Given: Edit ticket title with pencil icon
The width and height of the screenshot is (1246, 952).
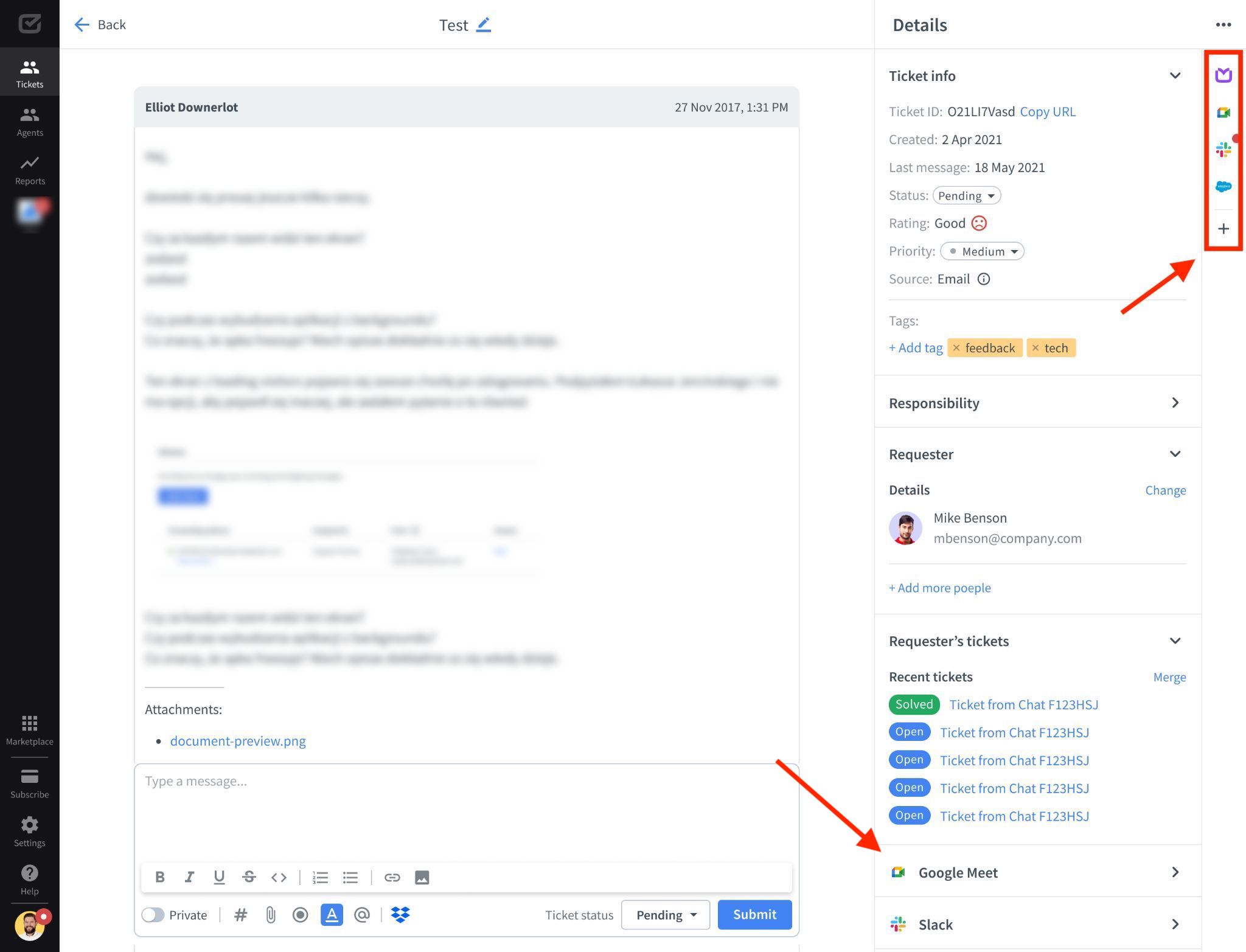Looking at the screenshot, I should pos(484,24).
